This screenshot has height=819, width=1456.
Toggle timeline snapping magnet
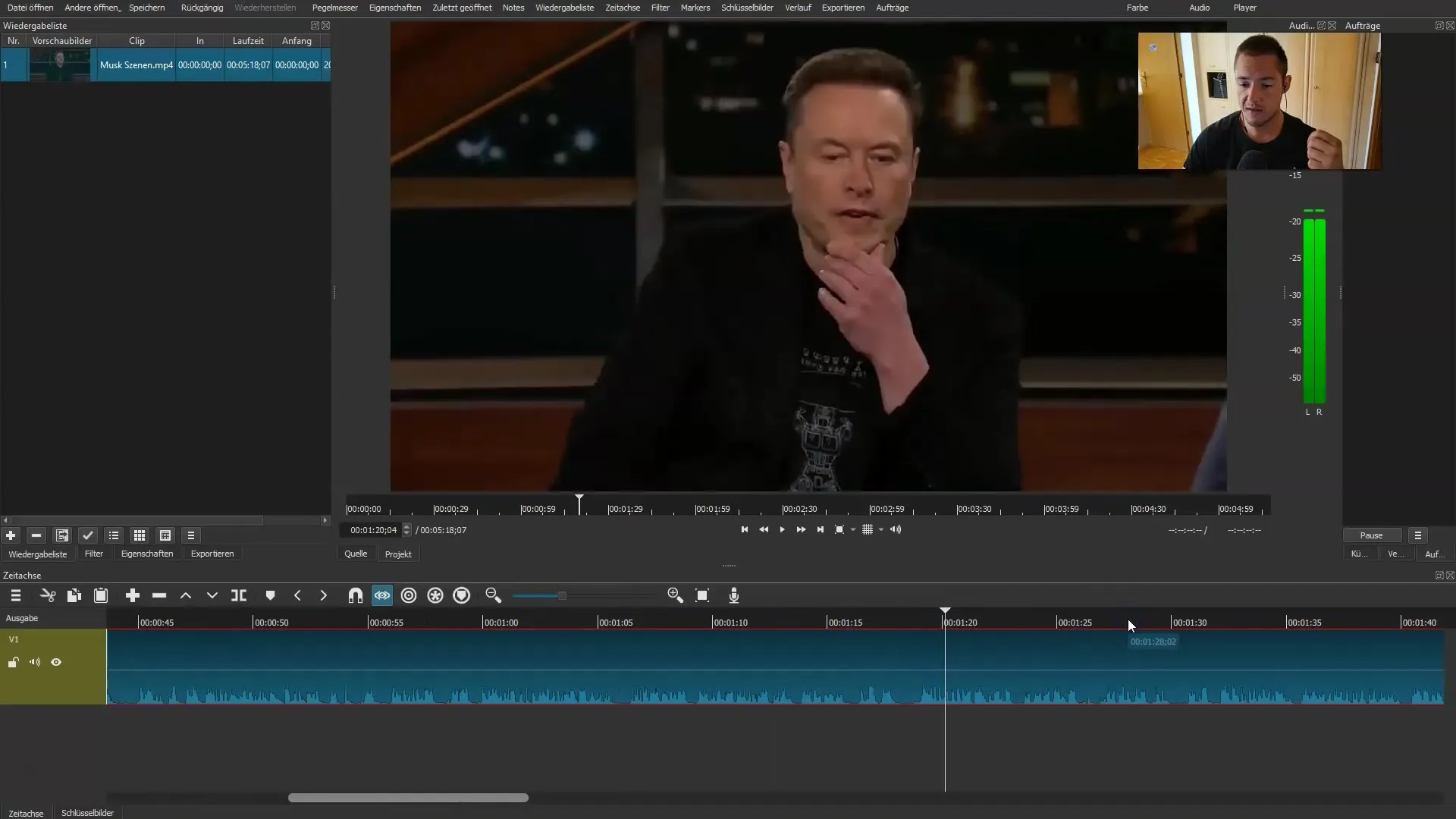click(355, 596)
